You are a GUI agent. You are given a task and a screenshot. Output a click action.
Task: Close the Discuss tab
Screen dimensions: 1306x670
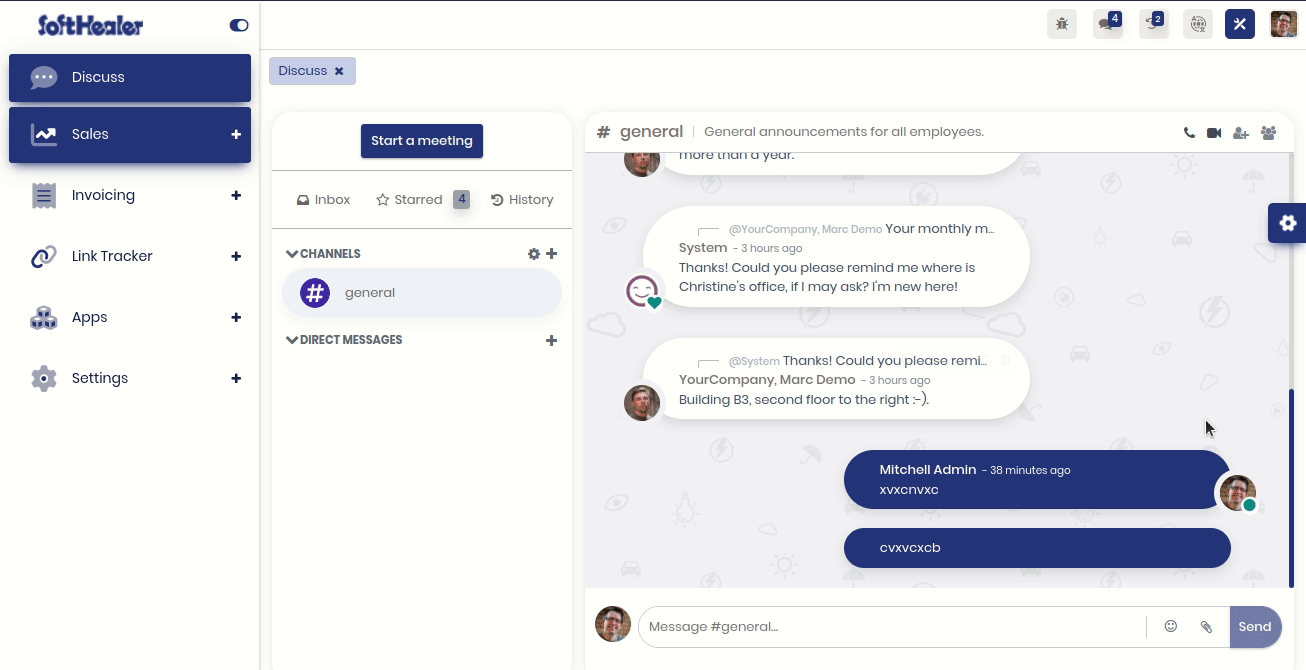(x=339, y=71)
